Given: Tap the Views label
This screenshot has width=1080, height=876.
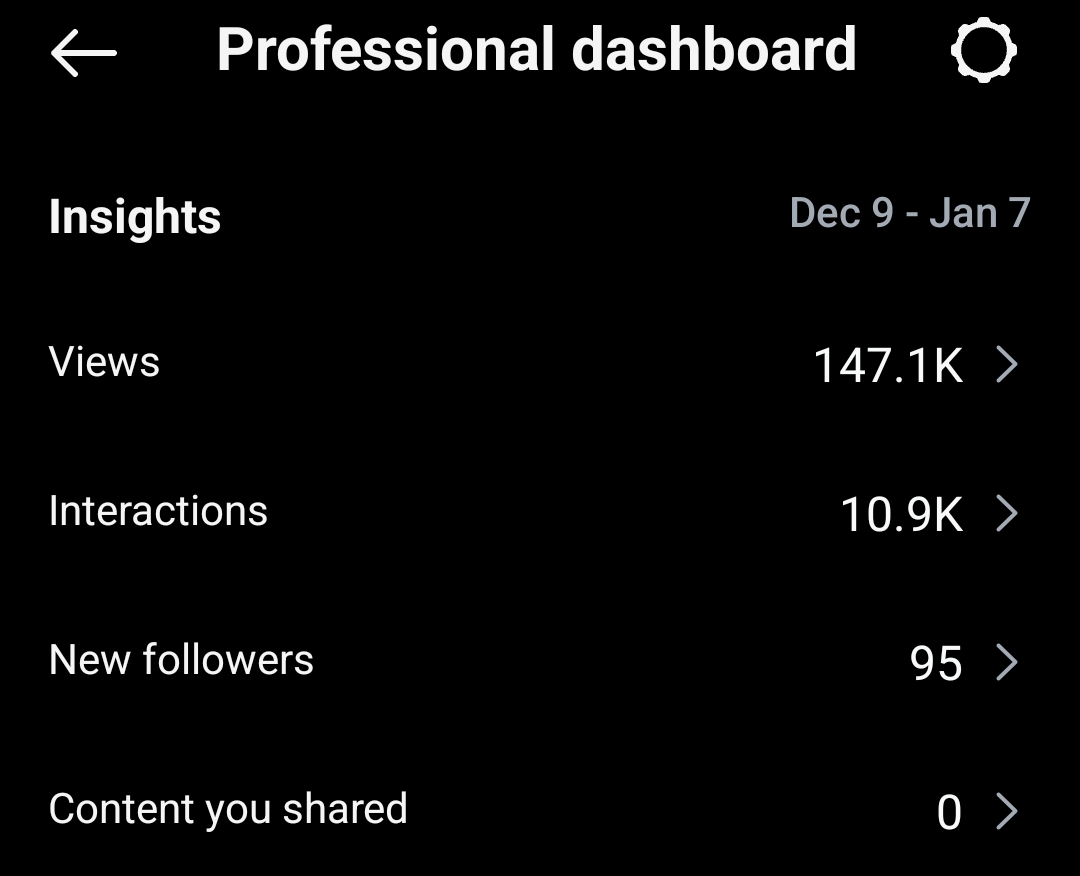Looking at the screenshot, I should (104, 362).
